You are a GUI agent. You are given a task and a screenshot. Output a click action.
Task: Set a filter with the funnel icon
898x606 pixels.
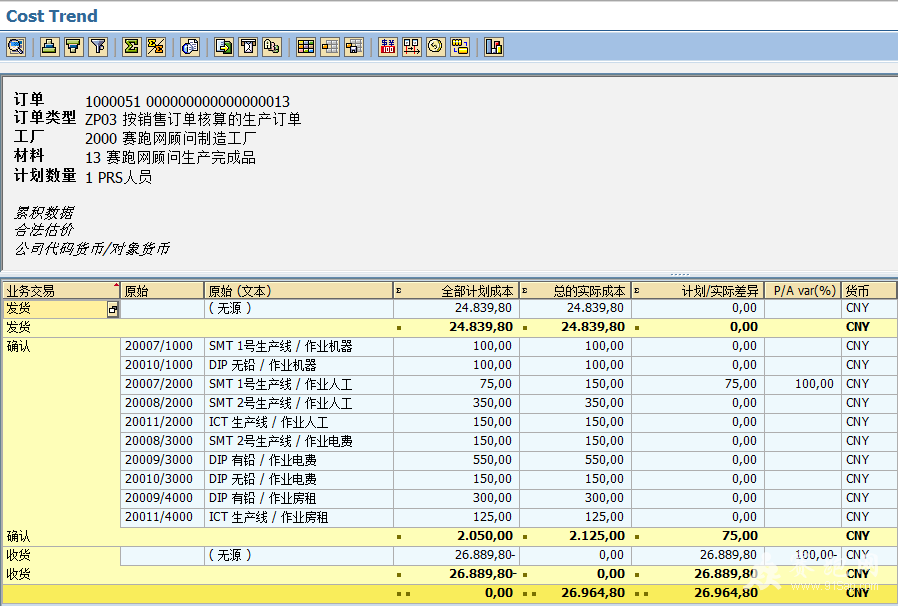[99, 46]
